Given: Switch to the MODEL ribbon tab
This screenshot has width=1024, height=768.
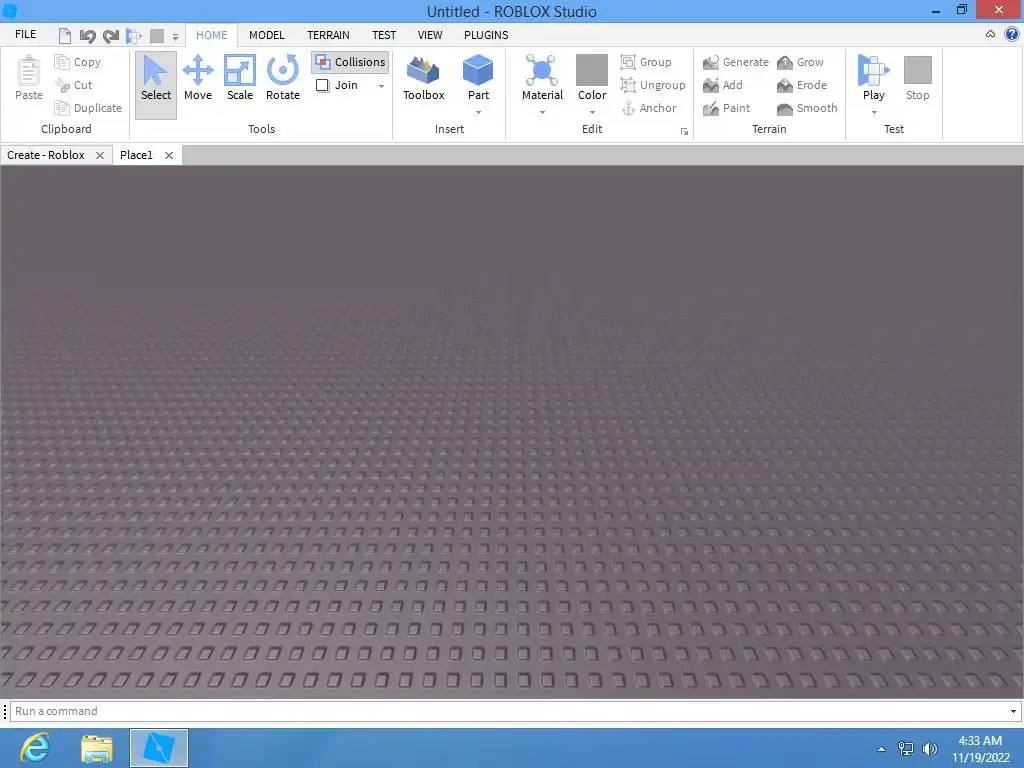Looking at the screenshot, I should click(266, 35).
